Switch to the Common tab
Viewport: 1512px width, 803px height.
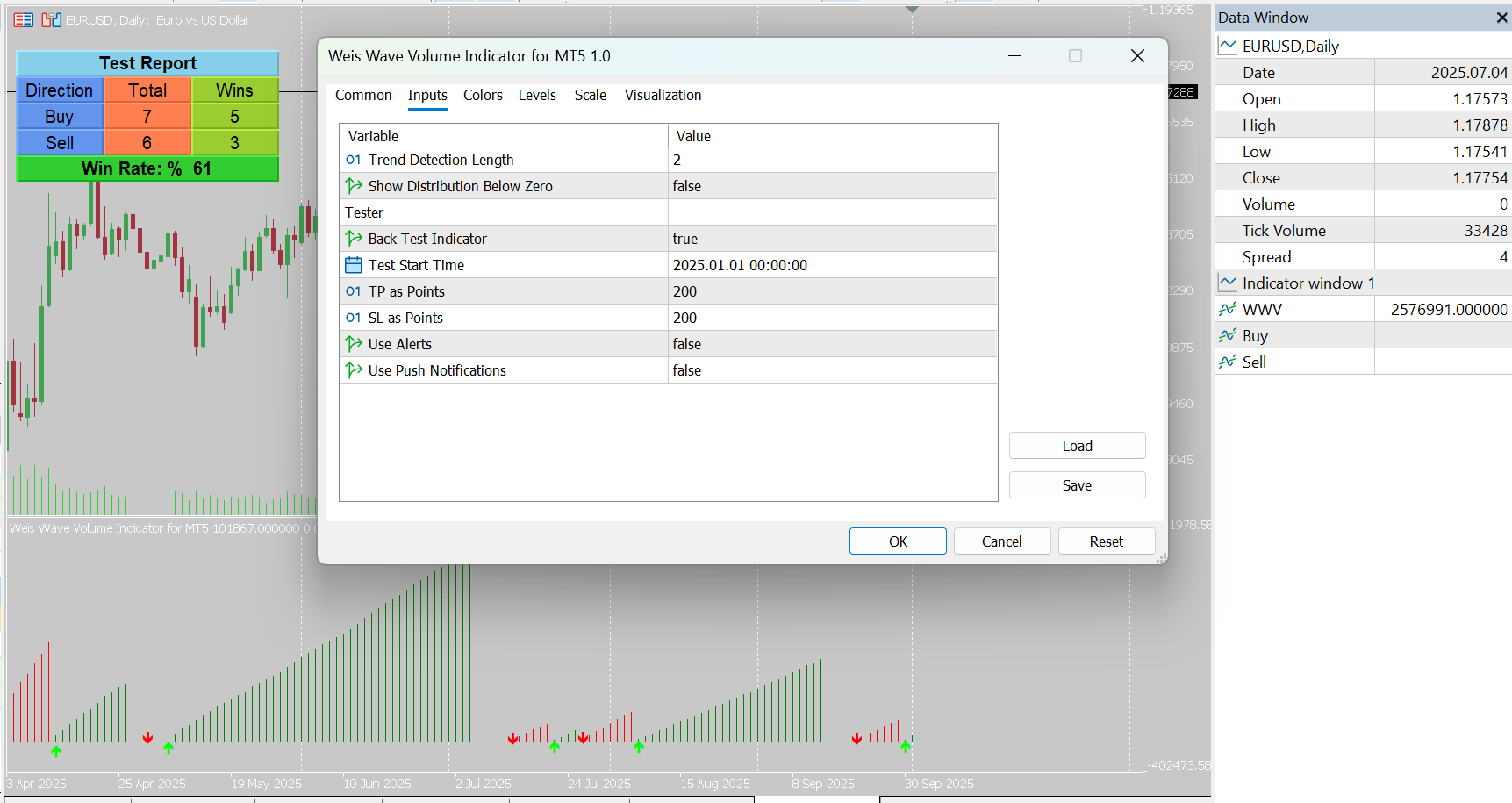click(363, 95)
